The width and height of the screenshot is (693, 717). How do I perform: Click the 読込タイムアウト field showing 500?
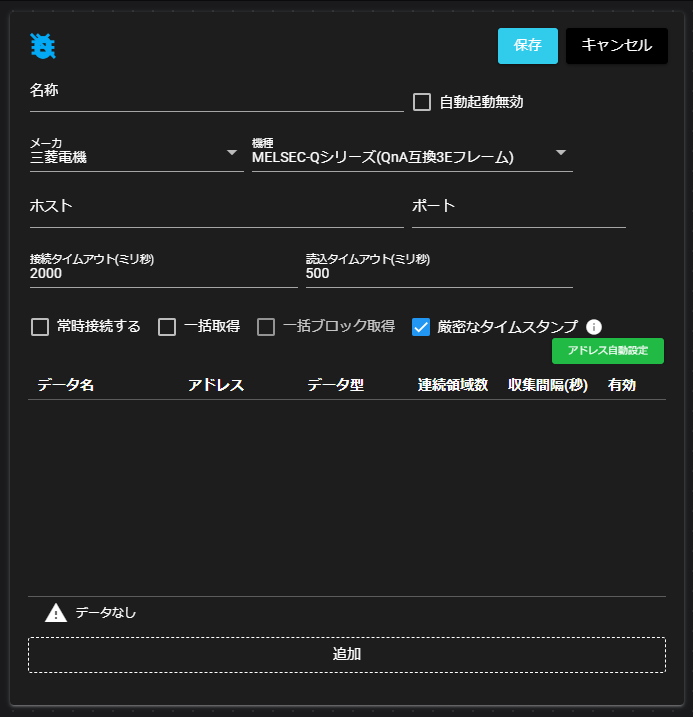438,274
